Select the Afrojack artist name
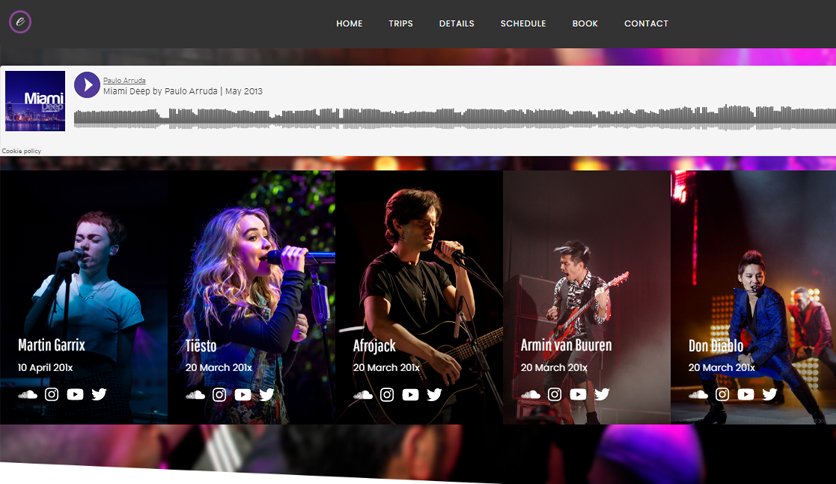This screenshot has width=836, height=484. click(374, 346)
